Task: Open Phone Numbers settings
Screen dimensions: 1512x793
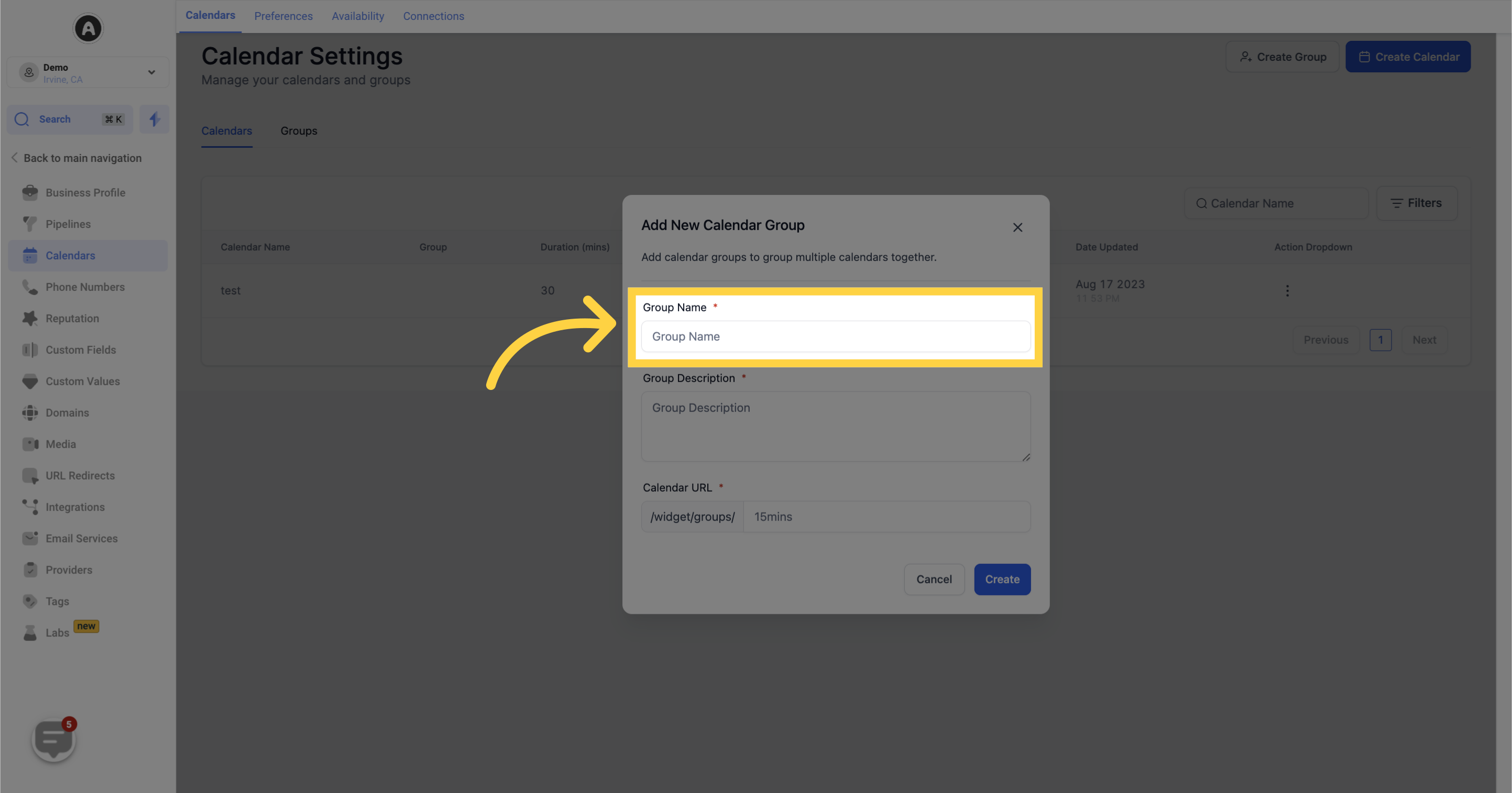Action: point(85,287)
